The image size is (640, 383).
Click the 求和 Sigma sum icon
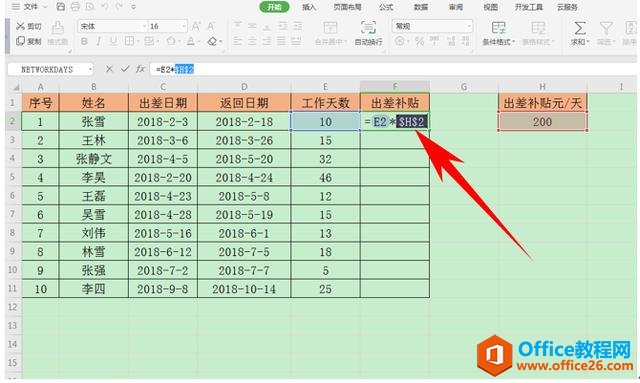[x=580, y=28]
